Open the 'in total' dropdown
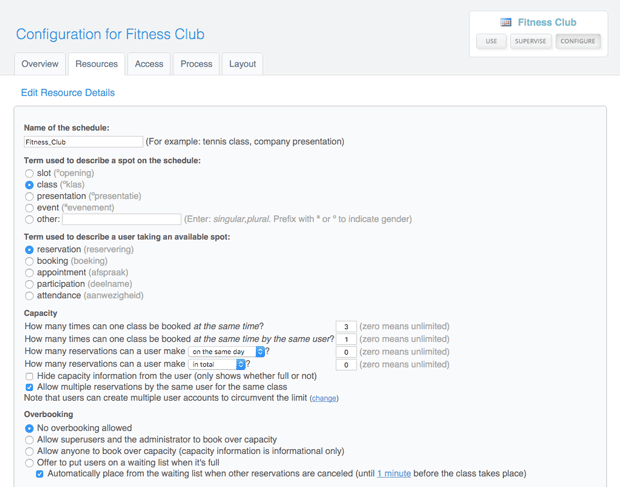This screenshot has height=487, width=620. point(217,364)
